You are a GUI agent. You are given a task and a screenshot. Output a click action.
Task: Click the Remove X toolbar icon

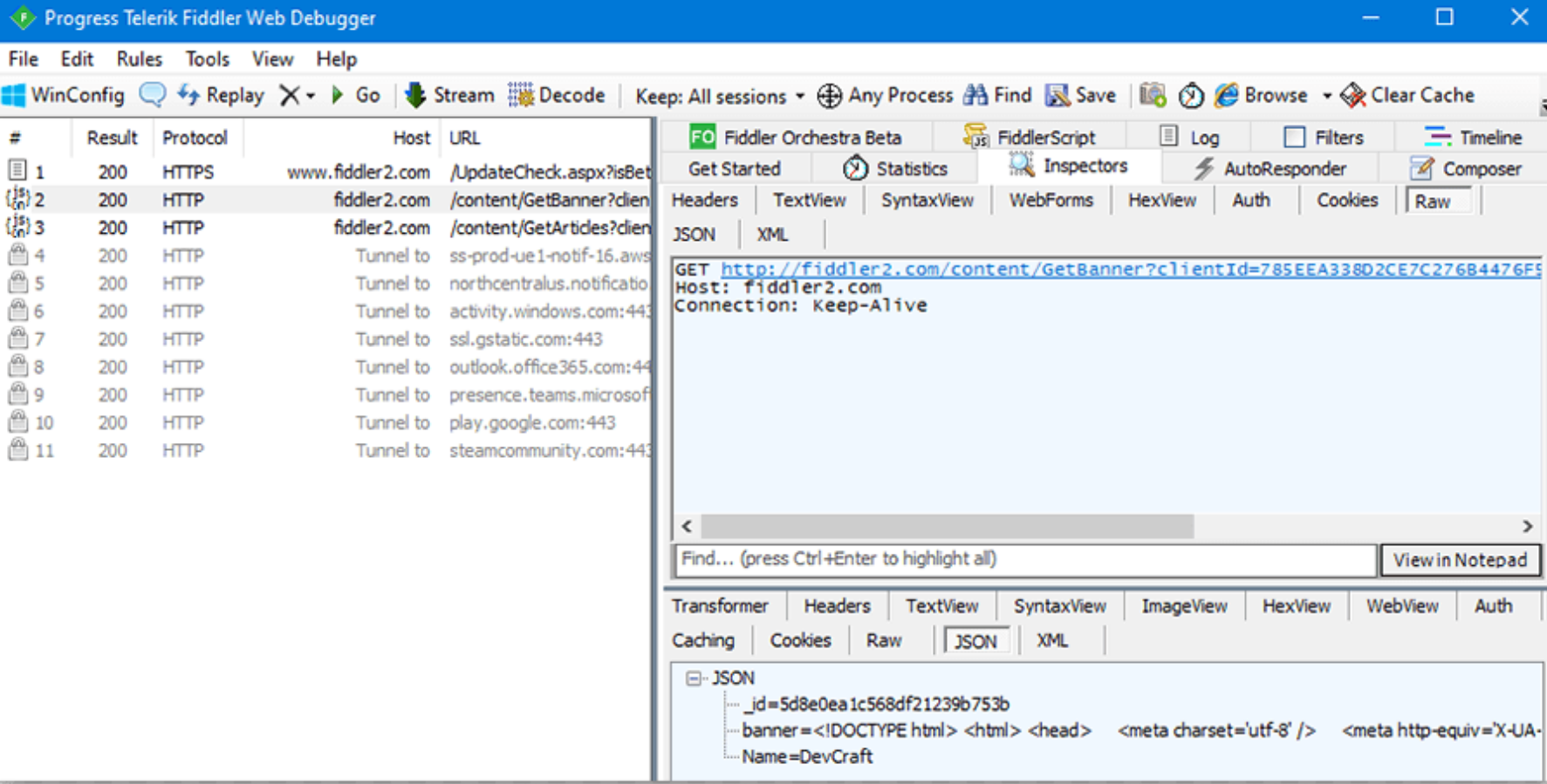point(289,95)
